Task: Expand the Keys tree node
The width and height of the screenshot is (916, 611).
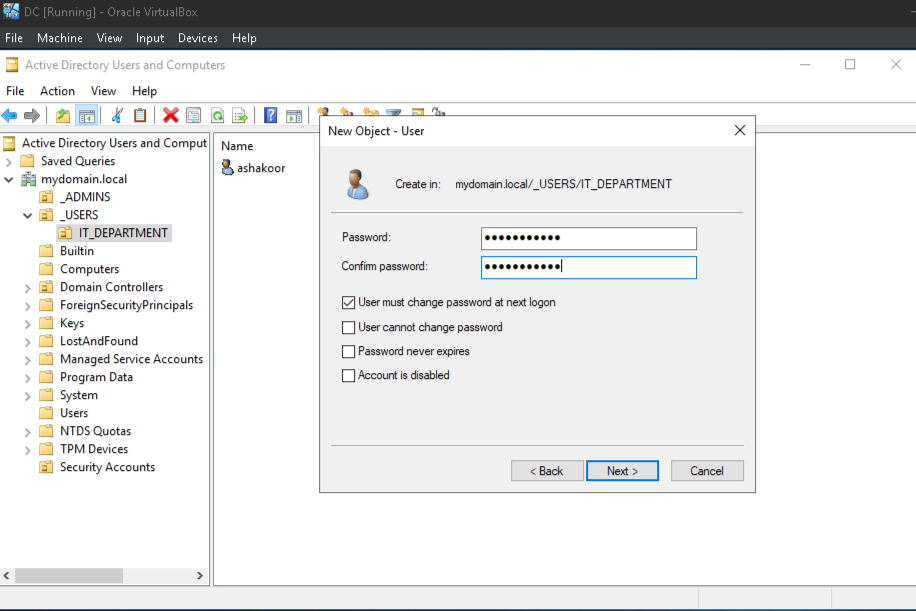Action: click(27, 324)
